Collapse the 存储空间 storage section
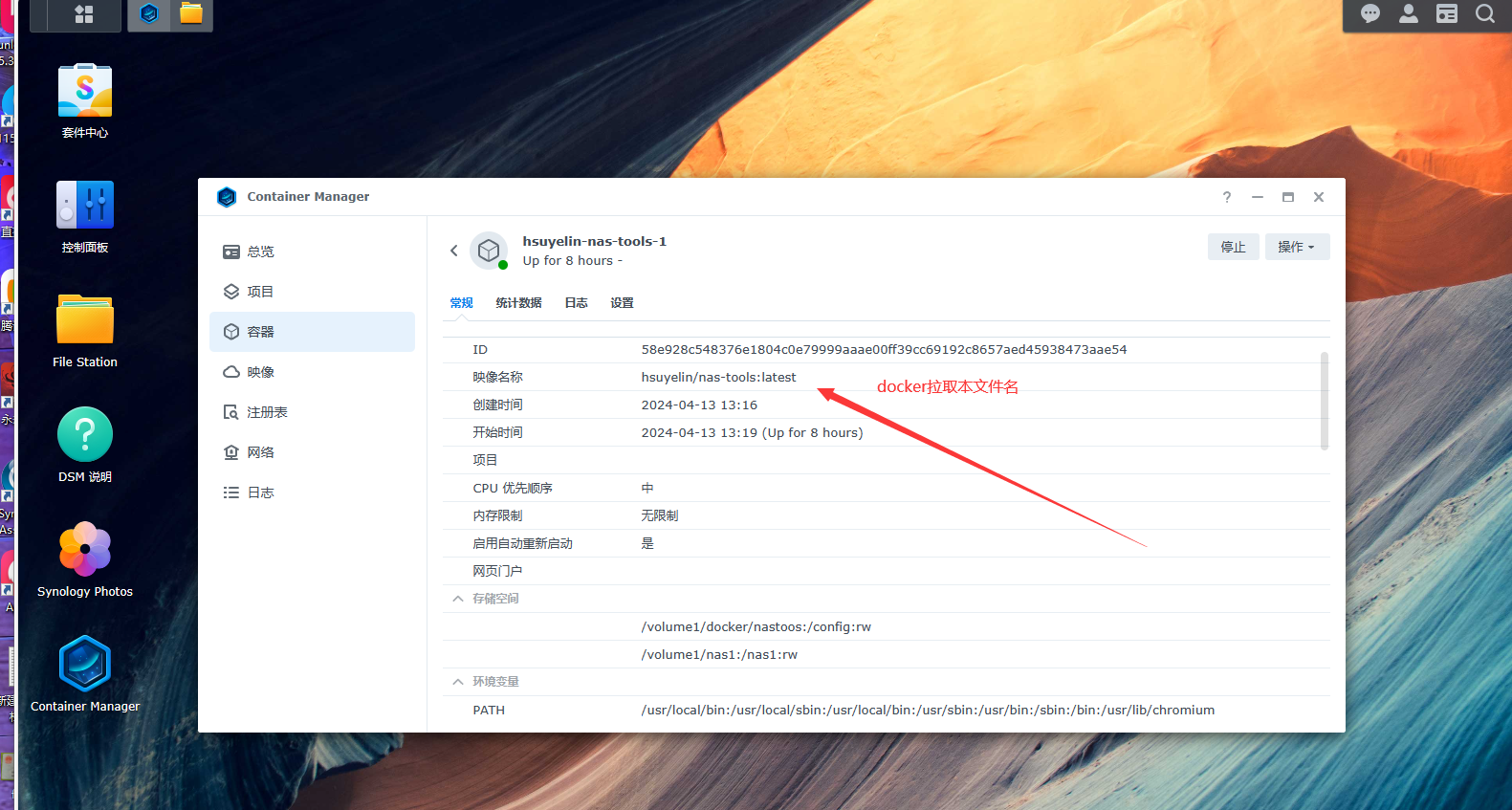1512x810 pixels. point(458,599)
